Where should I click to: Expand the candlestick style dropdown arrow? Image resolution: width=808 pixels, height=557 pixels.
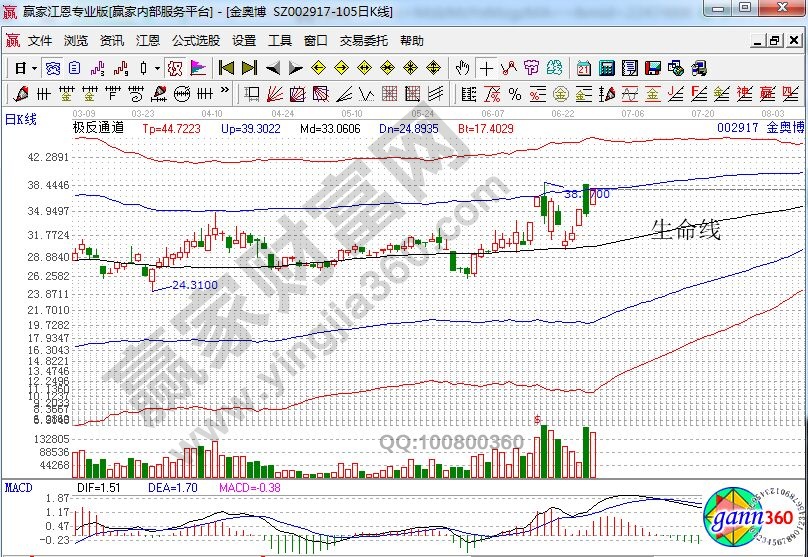[157, 68]
